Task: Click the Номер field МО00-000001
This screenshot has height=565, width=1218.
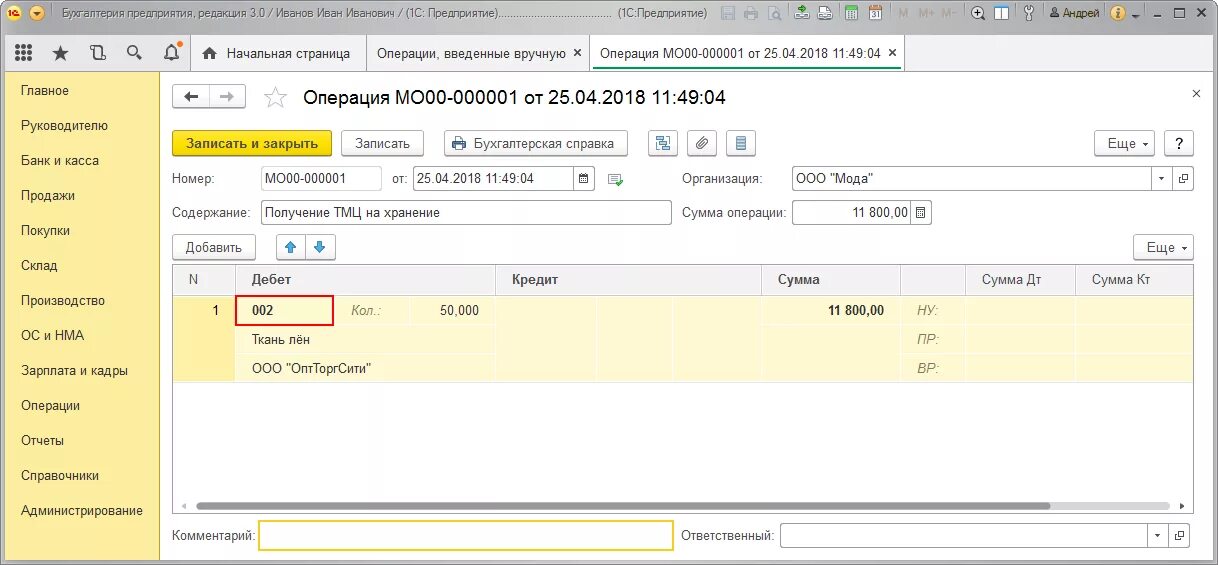Action: pyautogui.click(x=321, y=179)
